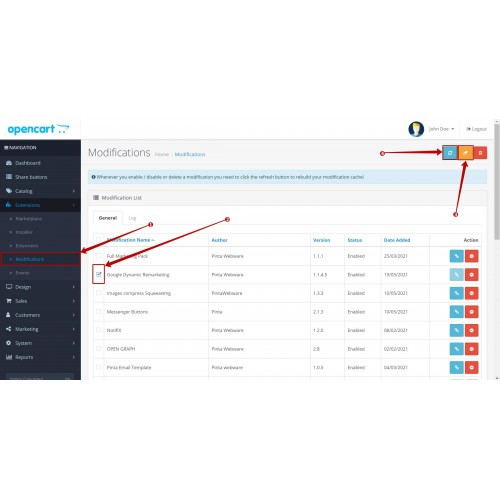This screenshot has width=500, height=500.
Task: Click the vertical scrollbar on the page's right edge
Action: 497,182
